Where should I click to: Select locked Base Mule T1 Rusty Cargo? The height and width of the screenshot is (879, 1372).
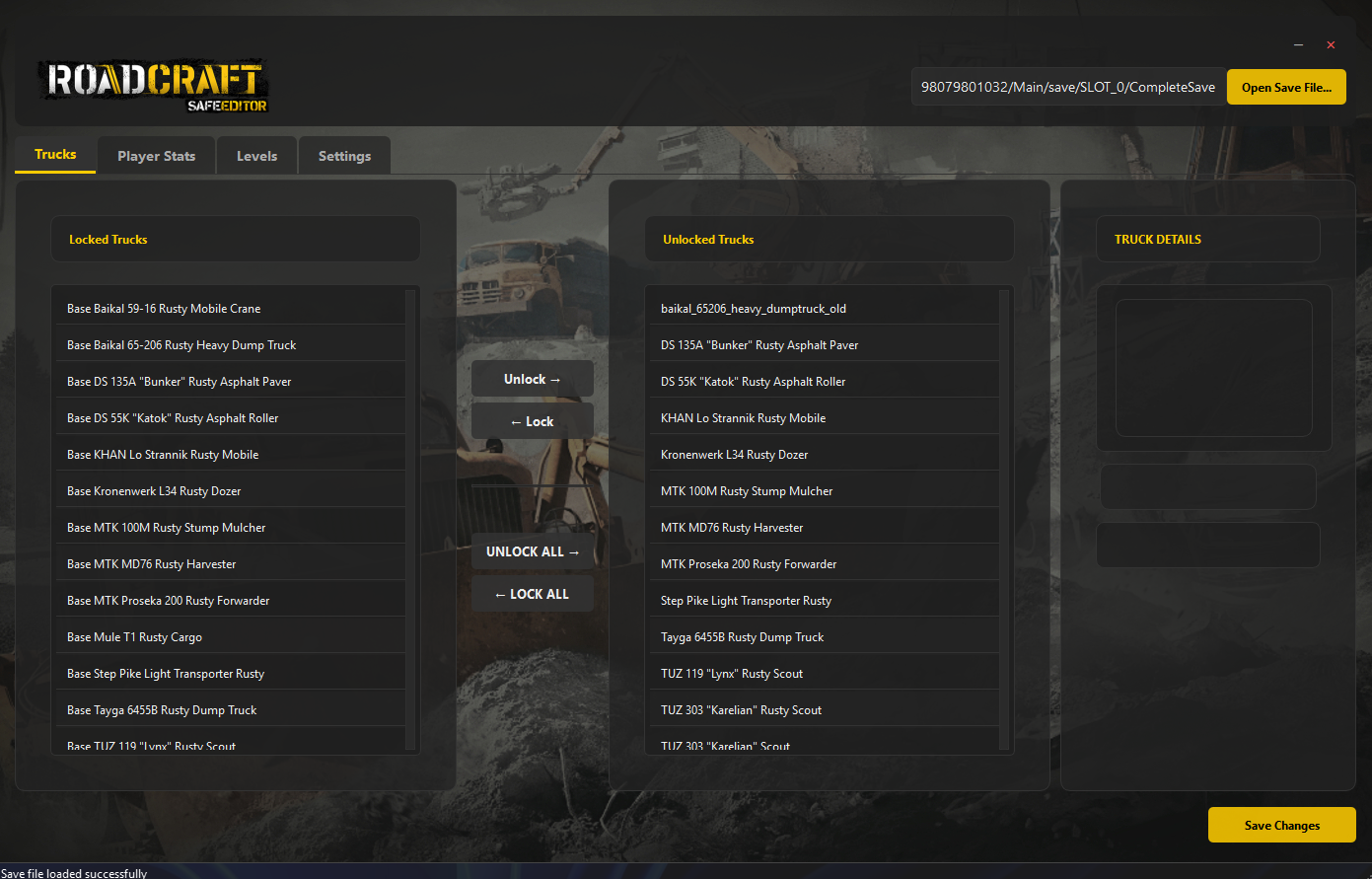click(x=231, y=637)
